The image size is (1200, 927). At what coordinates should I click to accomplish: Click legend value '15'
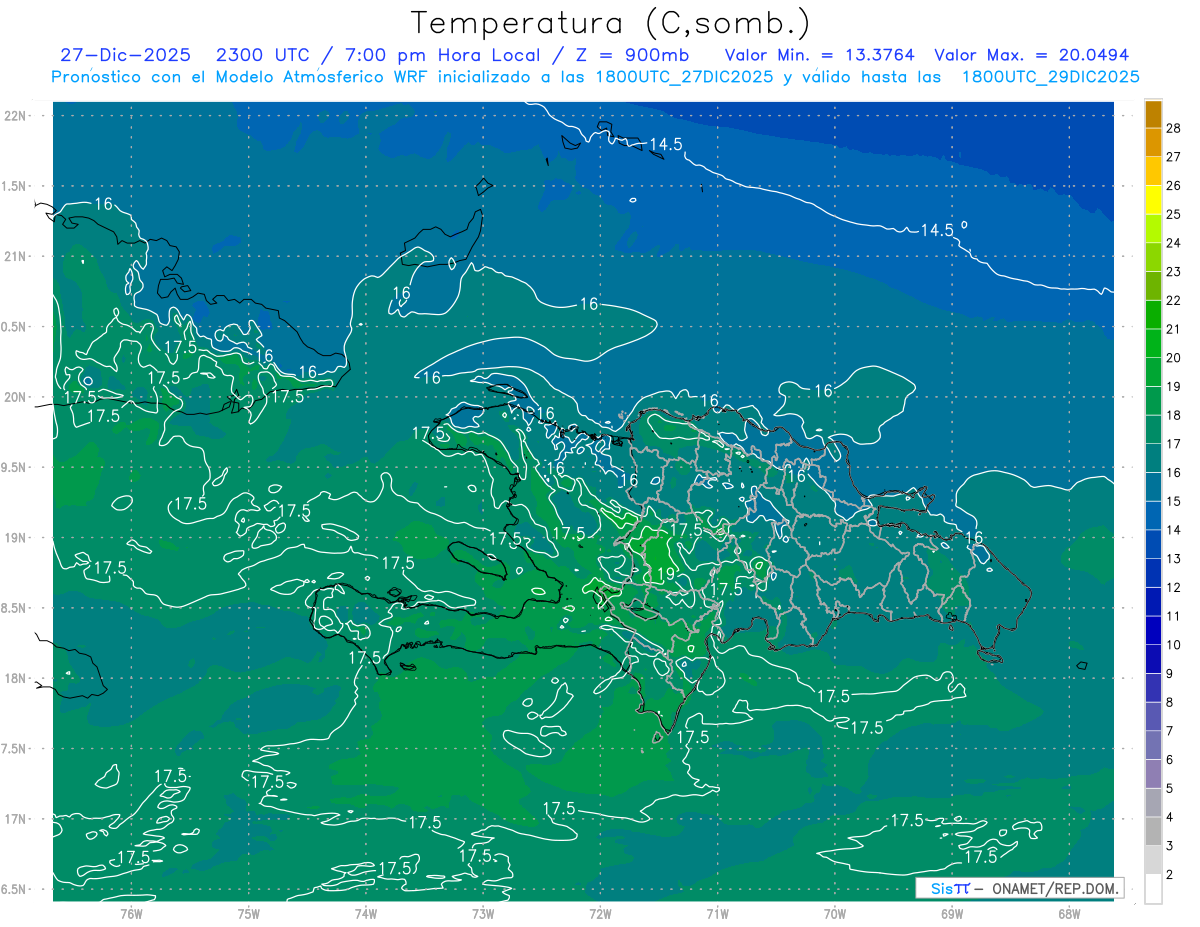1174,501
